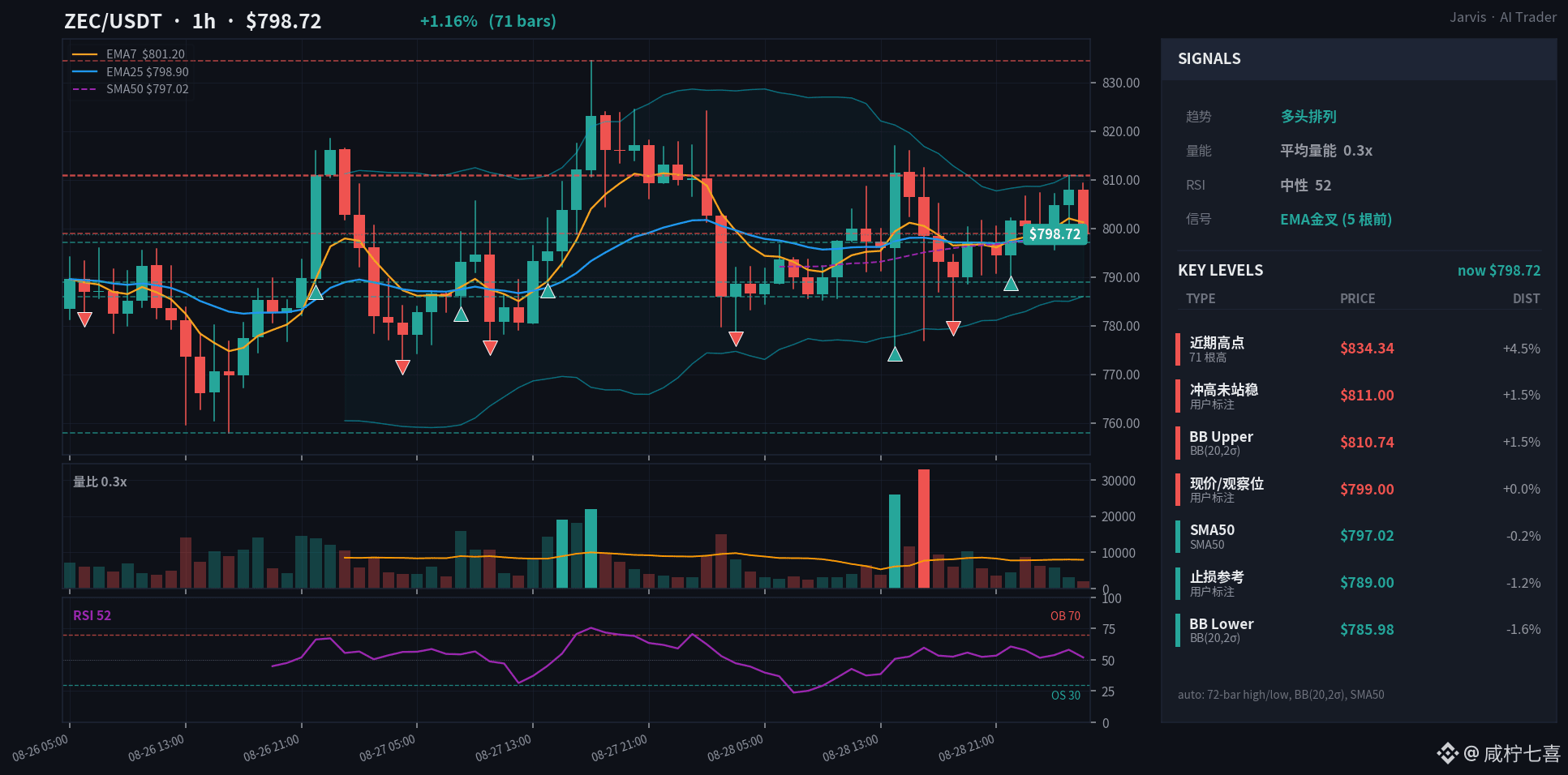Click the blue EMA25 legend line
Screen dimensions: 1568x775
84,72
